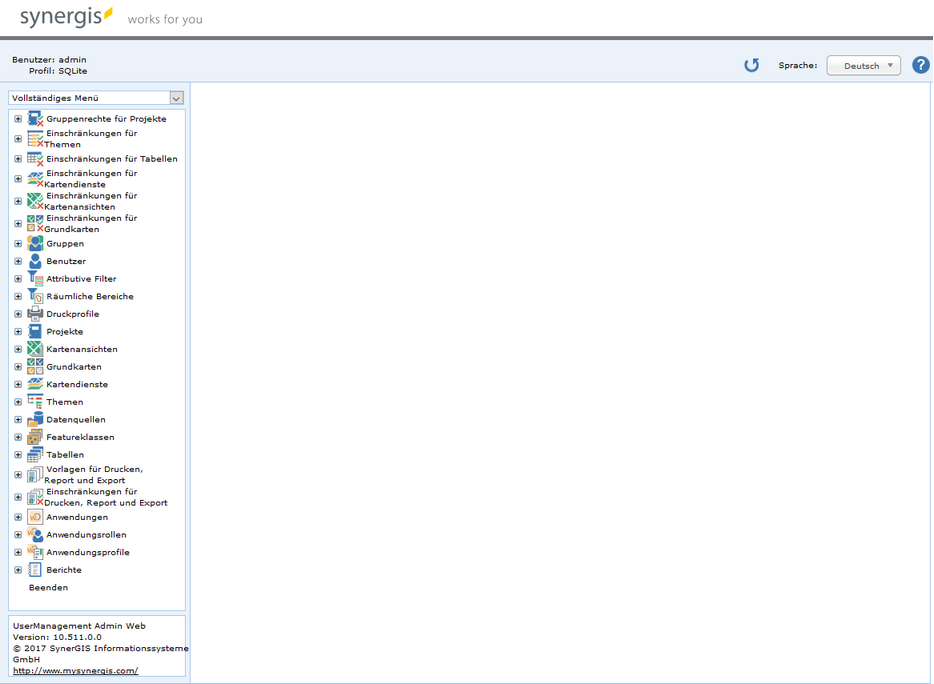Viewport: 934px width, 684px height.
Task: Expand the Themen tree node
Action: [18, 402]
